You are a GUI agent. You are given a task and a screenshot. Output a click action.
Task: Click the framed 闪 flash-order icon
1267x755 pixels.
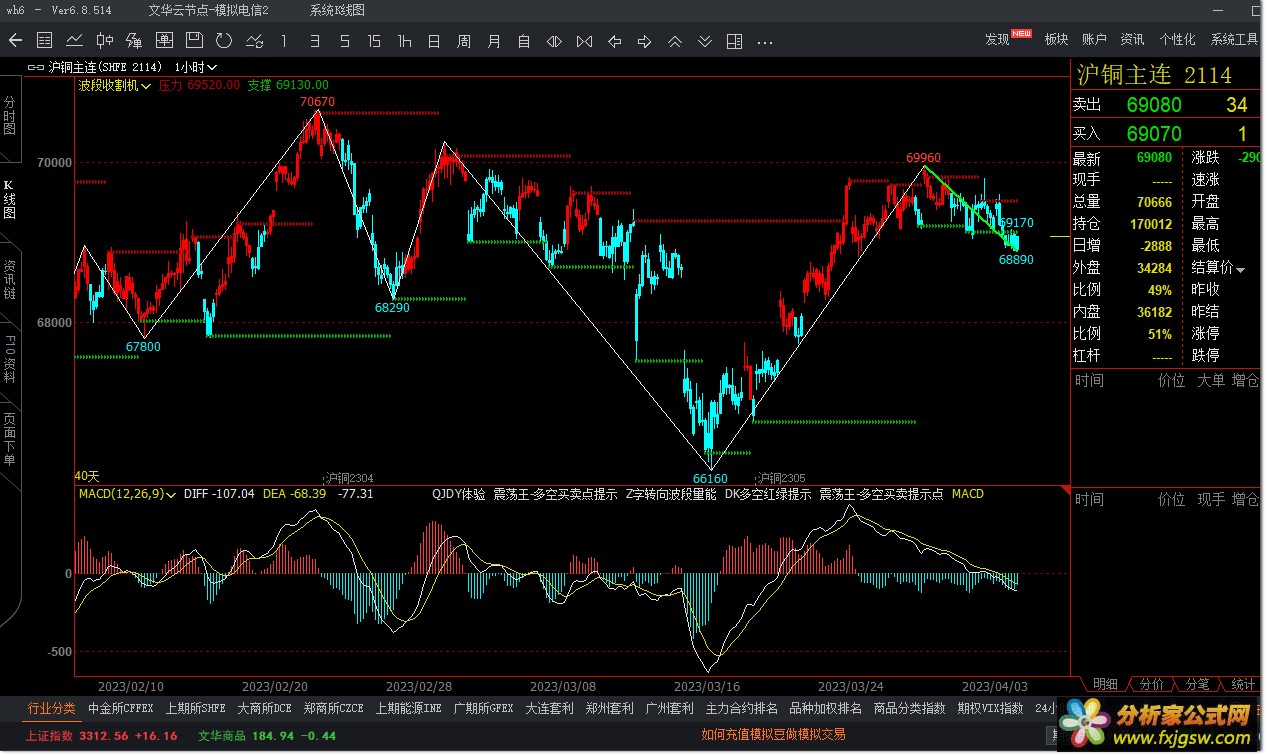(x=164, y=41)
